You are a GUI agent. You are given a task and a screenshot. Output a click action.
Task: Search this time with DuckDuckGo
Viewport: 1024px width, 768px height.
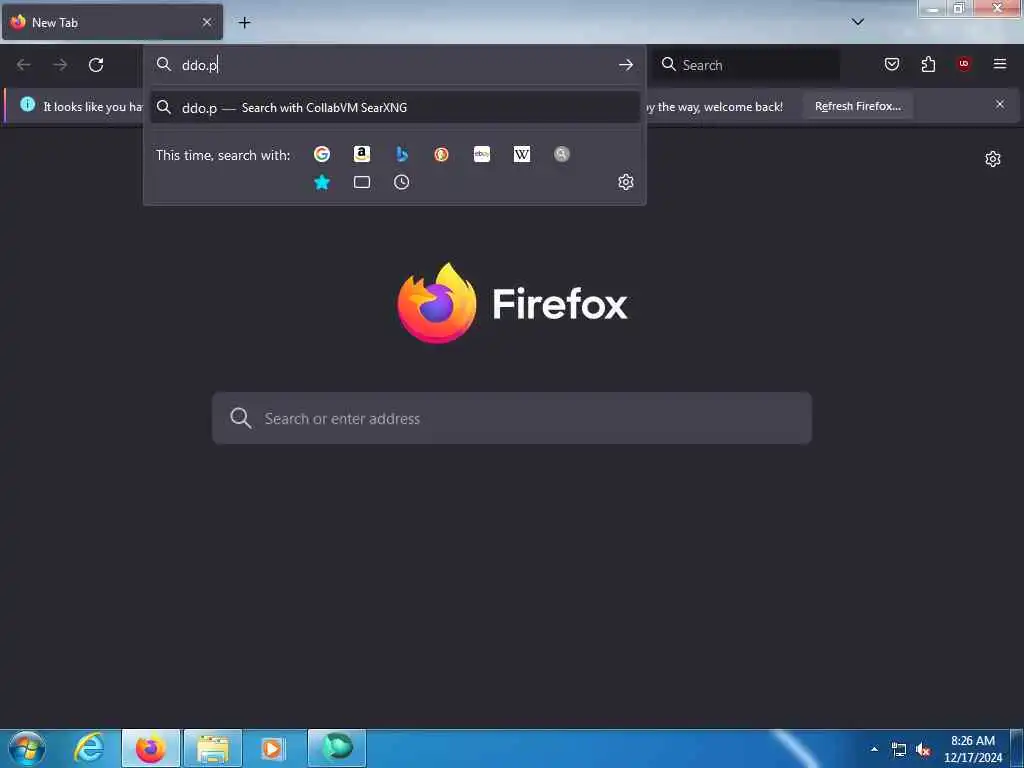(x=441, y=154)
